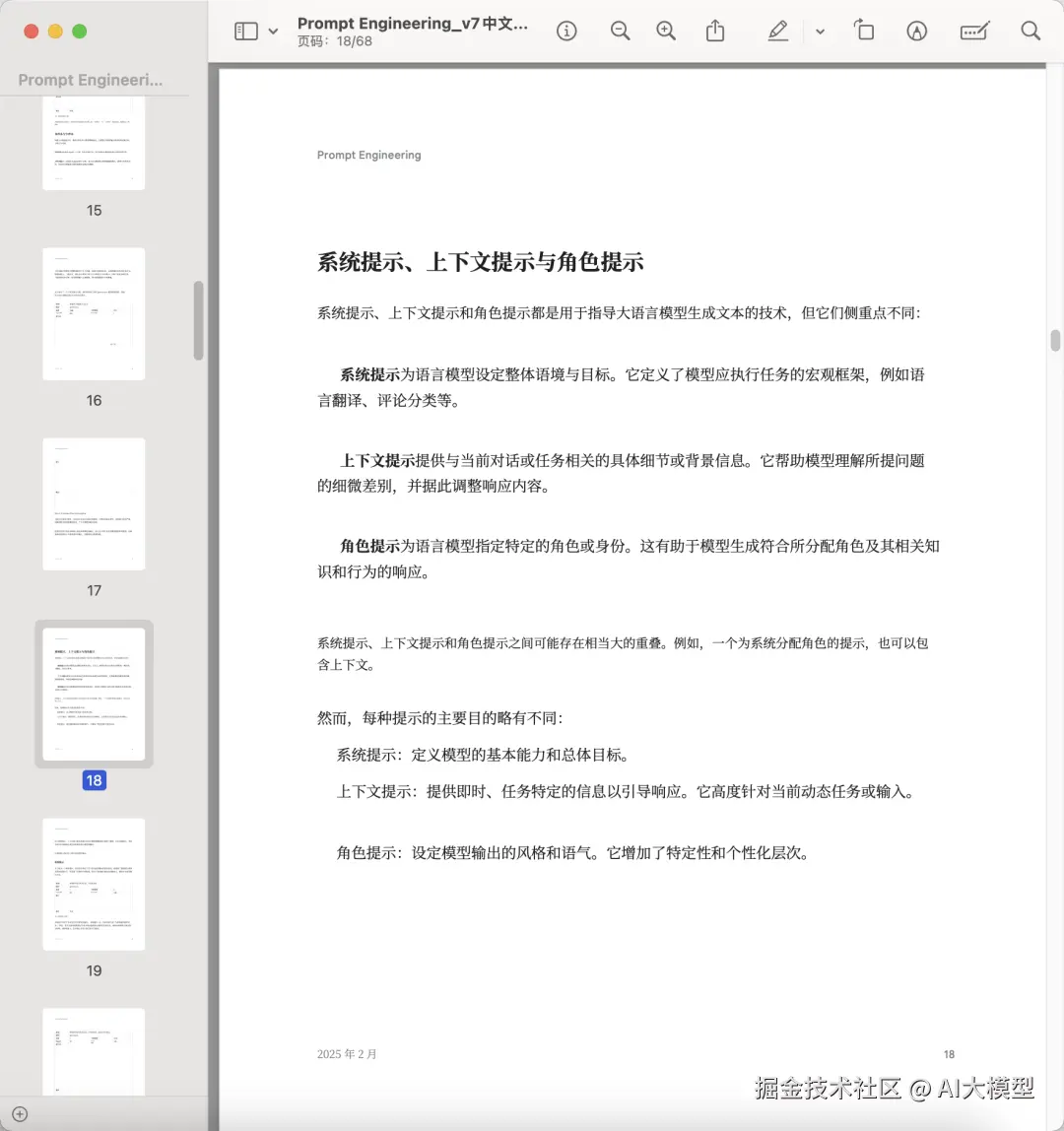Open the Share menu
The width and height of the screenshot is (1064, 1131).
pyautogui.click(x=715, y=31)
